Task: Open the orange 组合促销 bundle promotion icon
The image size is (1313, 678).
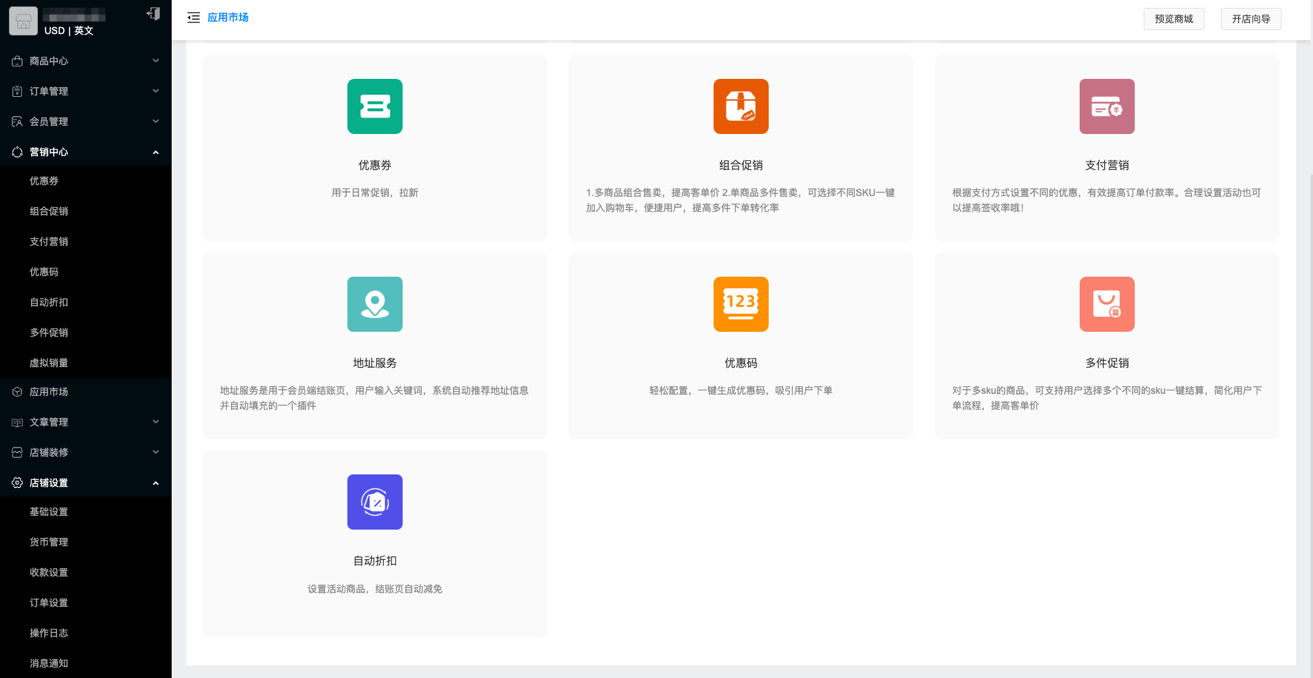Action: [741, 106]
